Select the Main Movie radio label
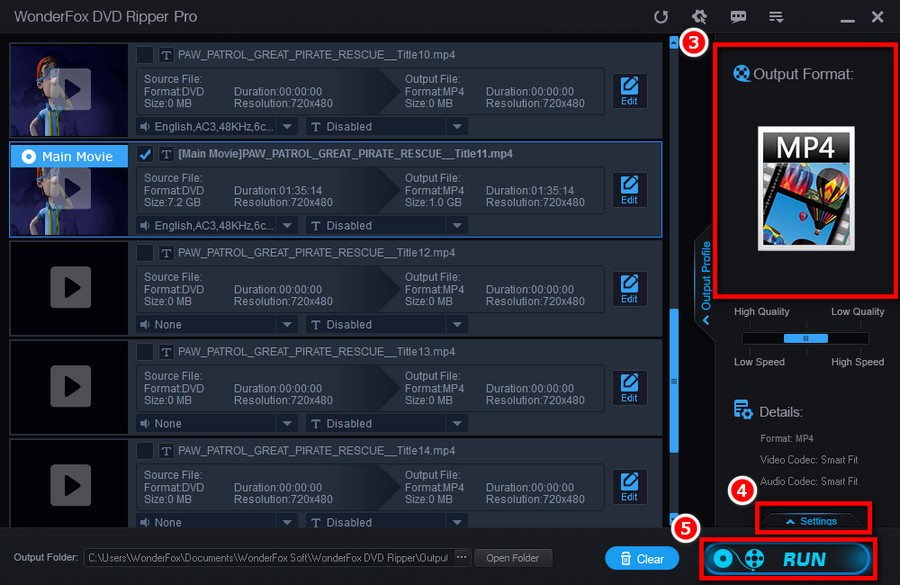This screenshot has height=585, width=900. coord(69,156)
